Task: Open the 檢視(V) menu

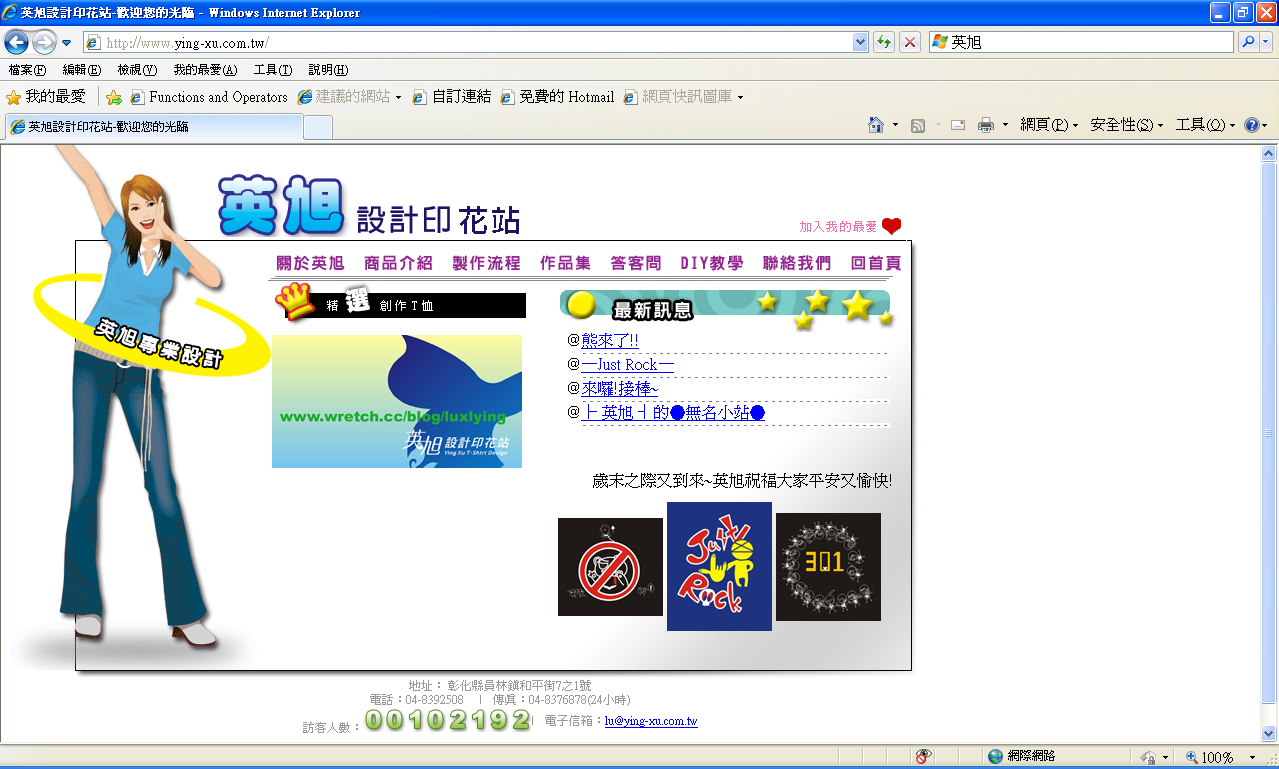Action: coord(136,70)
